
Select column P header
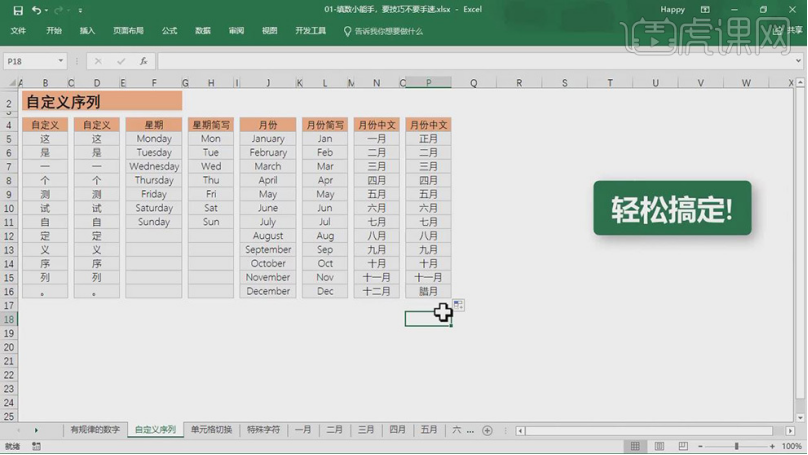coord(428,82)
